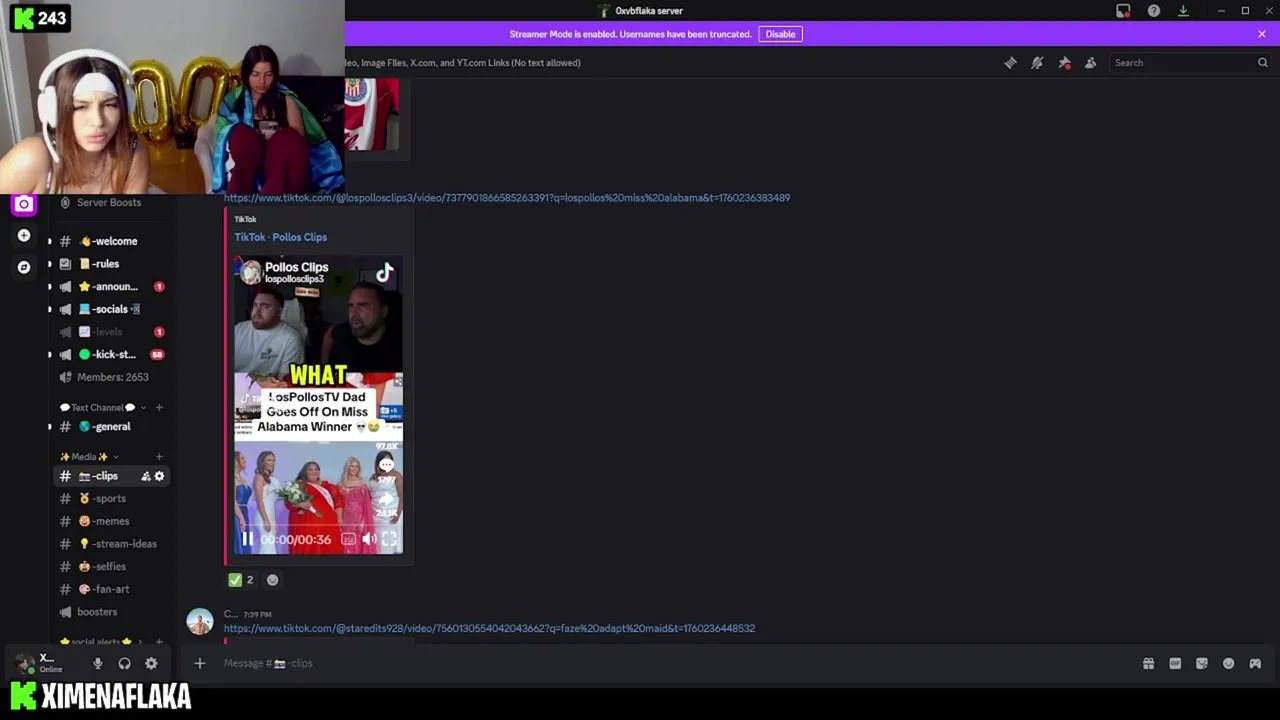1280x720 pixels.
Task: Dismiss the Streamer Mode banner
Action: click(1262, 34)
